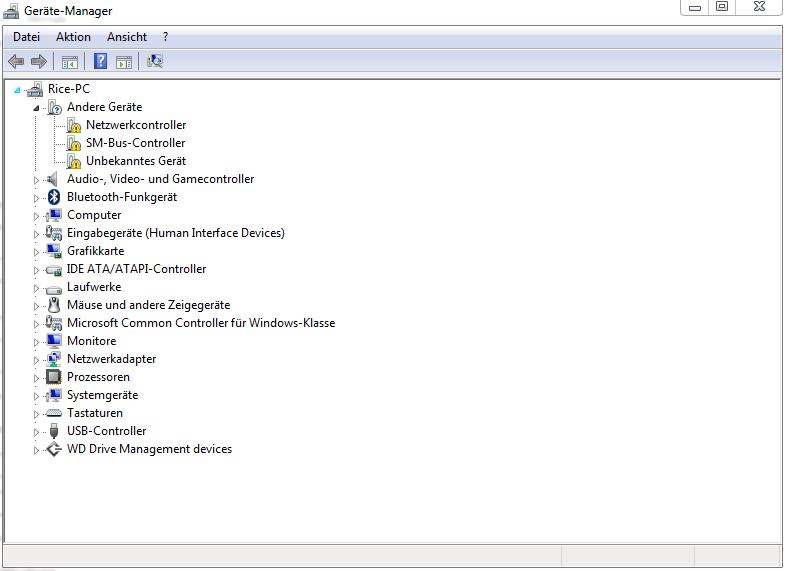Click the IDE ATA/ATAPI-Controller icon
786x571 pixels.
coord(54,270)
